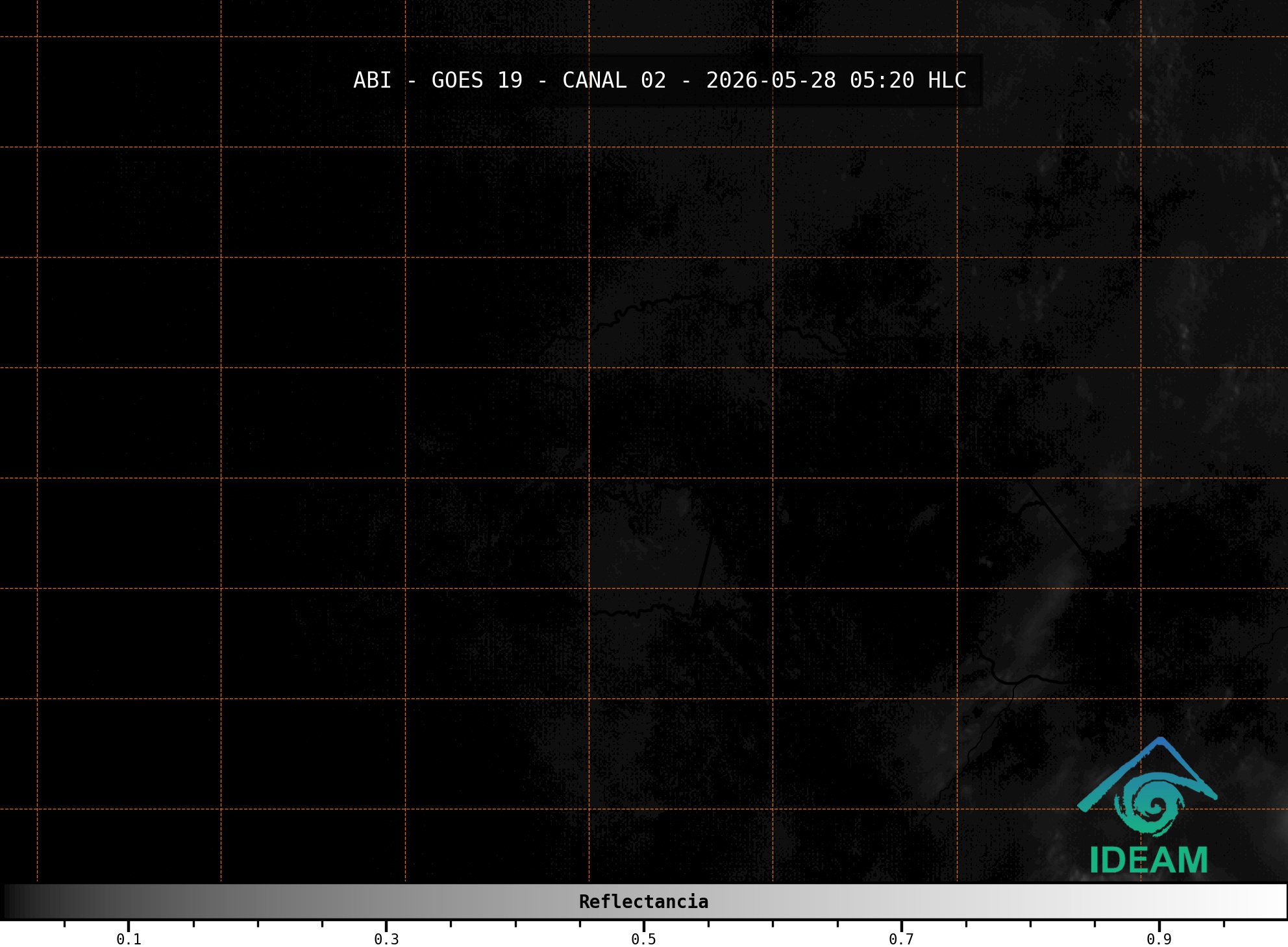1288x947 pixels.
Task: Click the Reflectancia label on the colorbar
Action: click(x=643, y=902)
